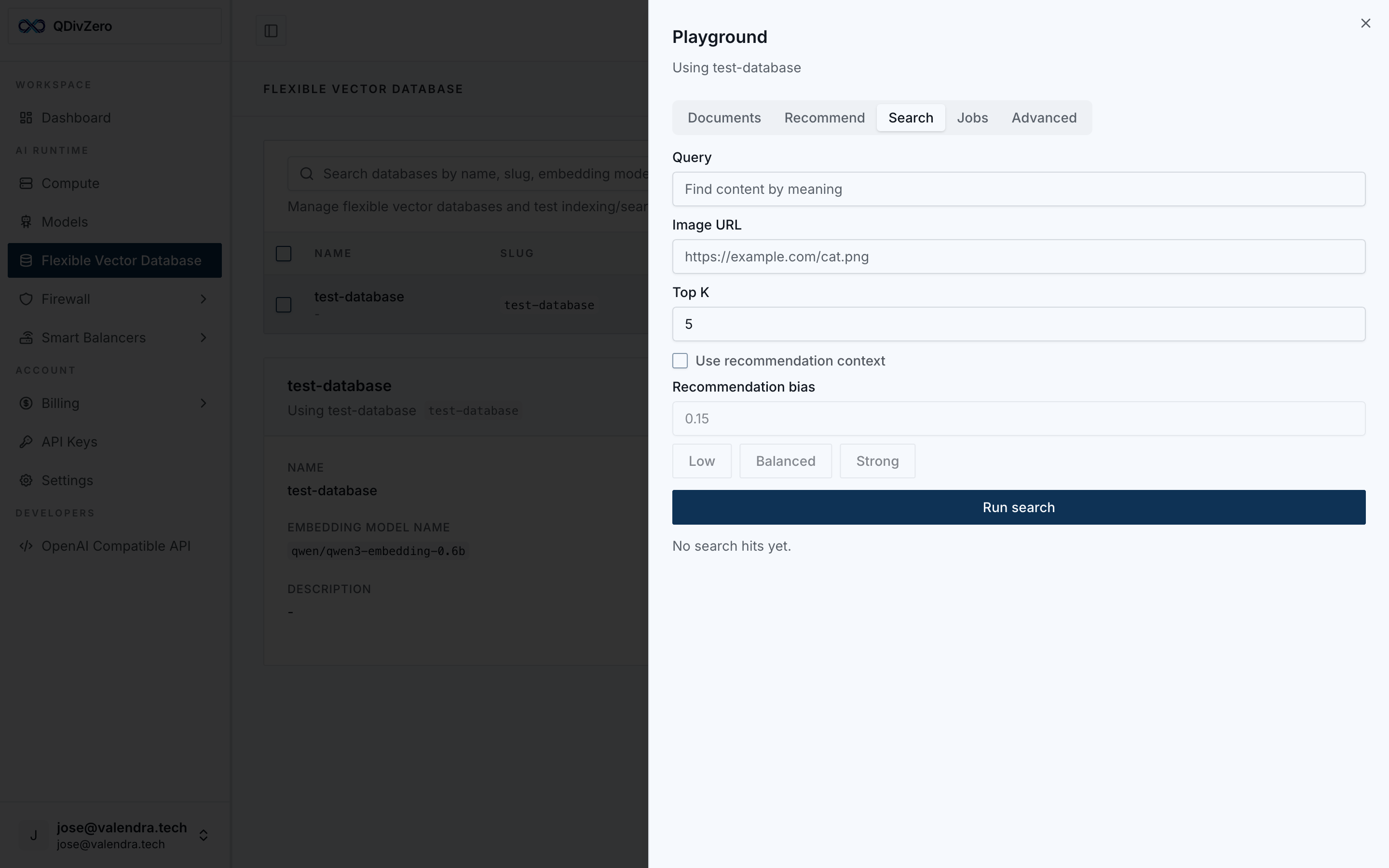Click Run search button
The height and width of the screenshot is (868, 1389).
pyautogui.click(x=1019, y=507)
